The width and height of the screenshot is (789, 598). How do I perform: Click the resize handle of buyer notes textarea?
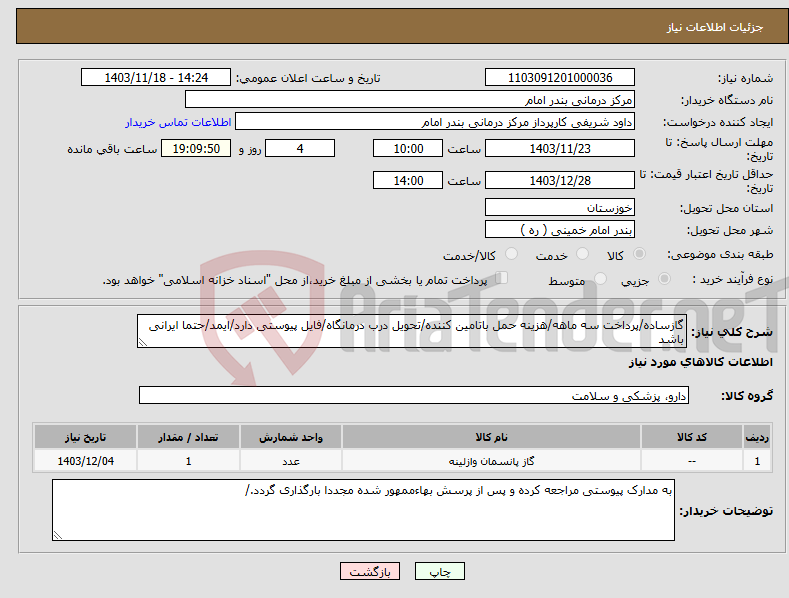point(58,535)
